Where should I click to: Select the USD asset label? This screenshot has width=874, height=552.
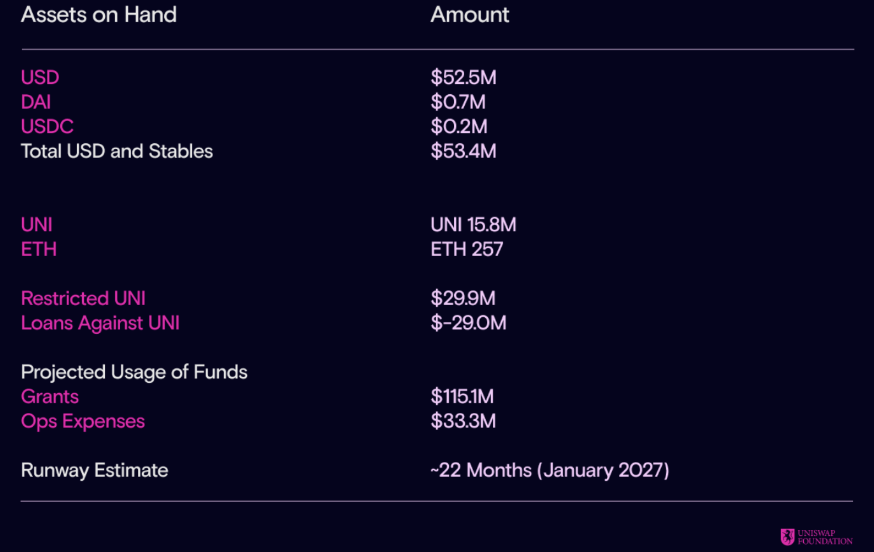40,78
